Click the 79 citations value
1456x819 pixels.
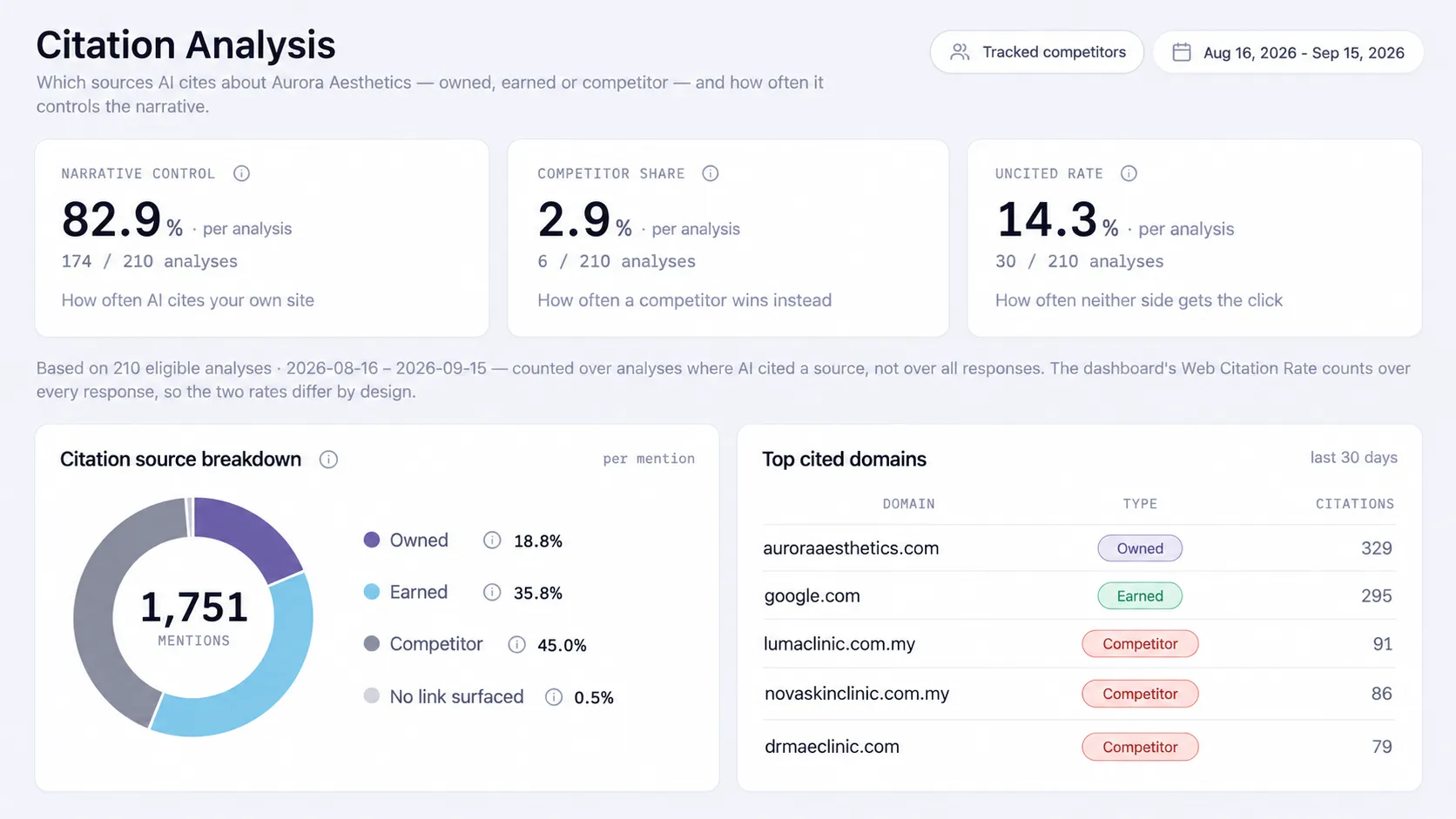pyautogui.click(x=1382, y=747)
